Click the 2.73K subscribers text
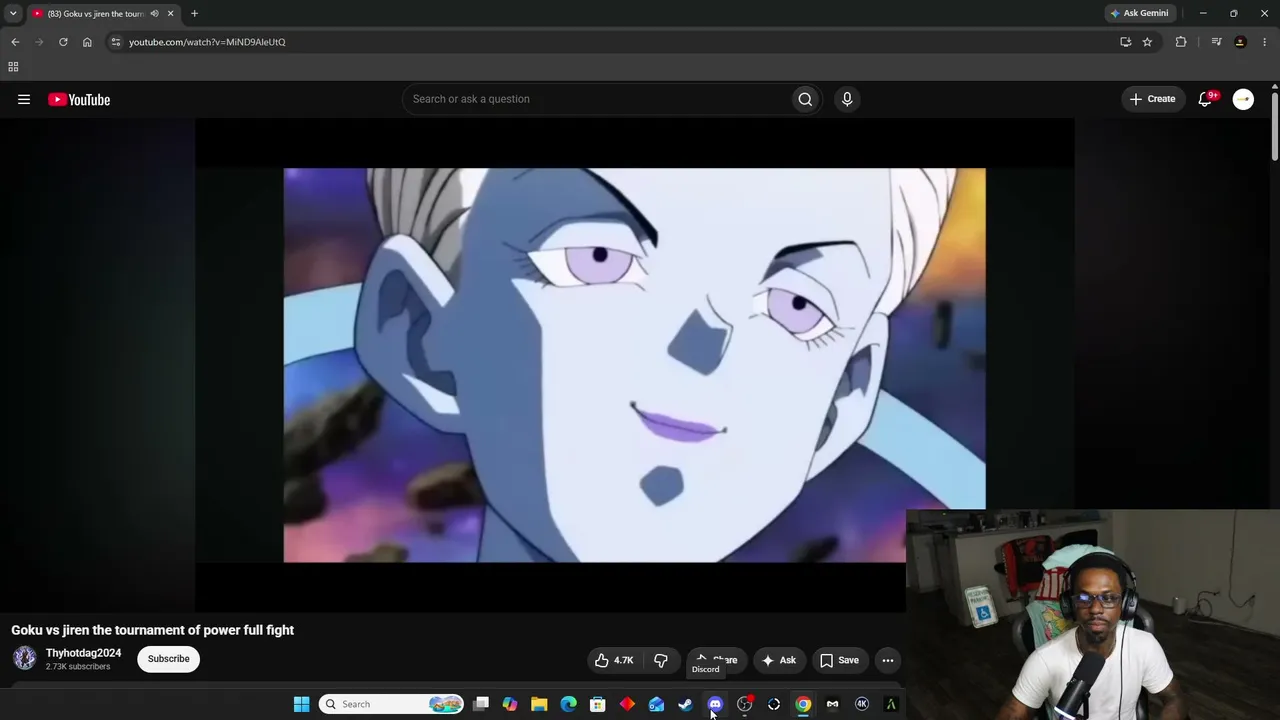Viewport: 1280px width, 720px height. point(78,667)
